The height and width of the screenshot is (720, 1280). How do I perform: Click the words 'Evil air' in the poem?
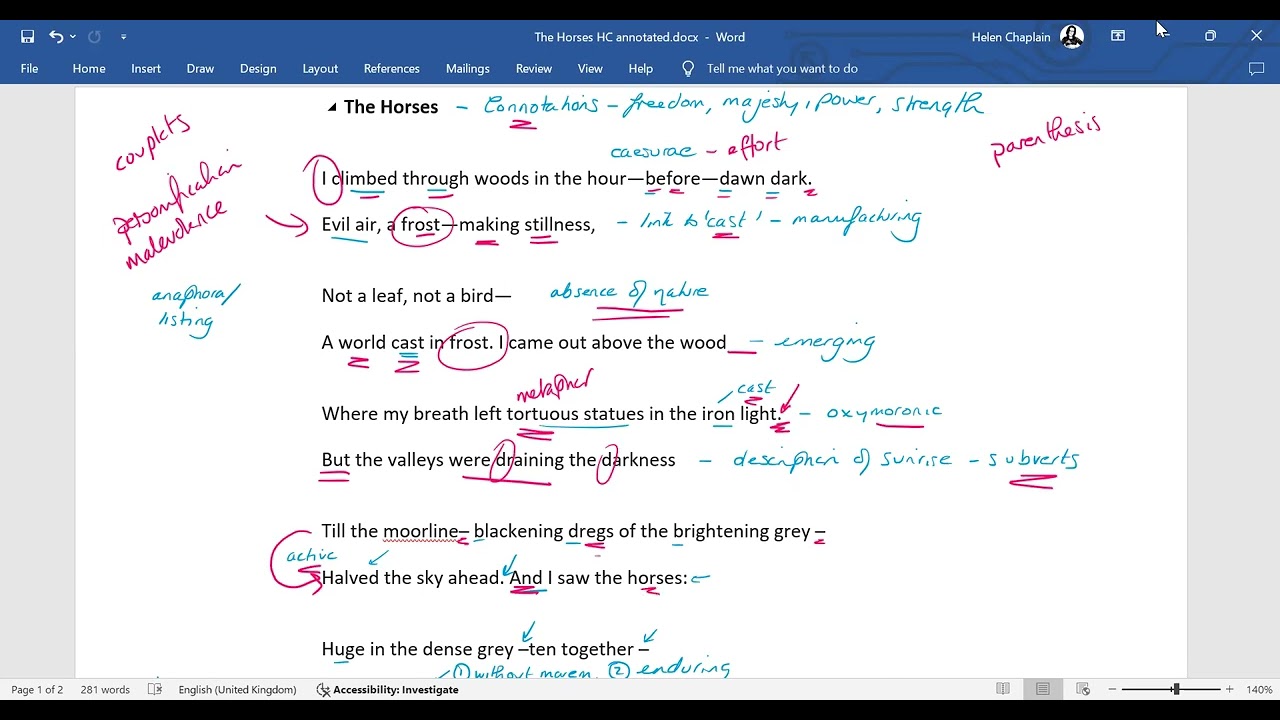tap(349, 225)
